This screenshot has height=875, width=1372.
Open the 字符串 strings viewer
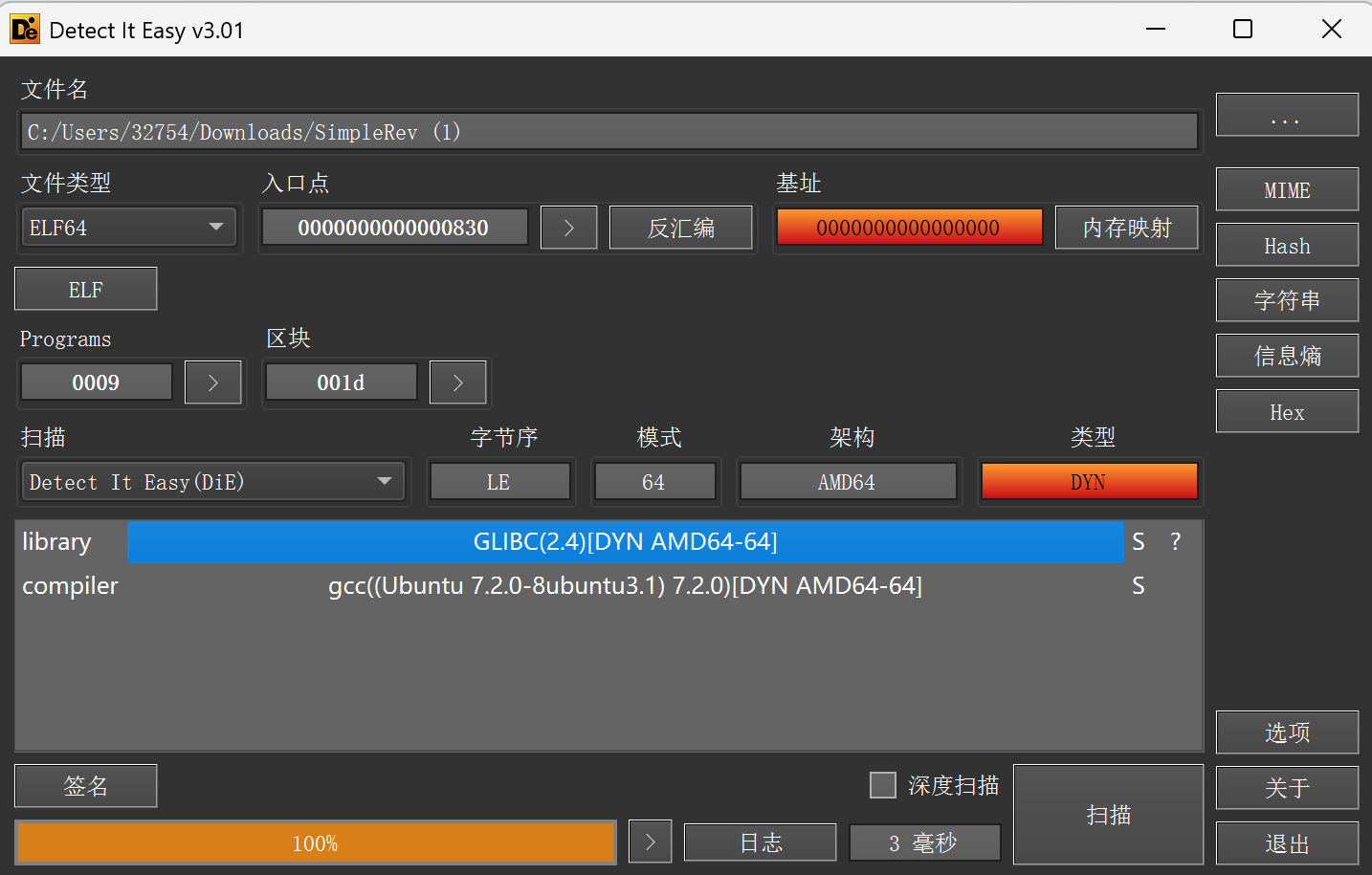pyautogui.click(x=1287, y=300)
